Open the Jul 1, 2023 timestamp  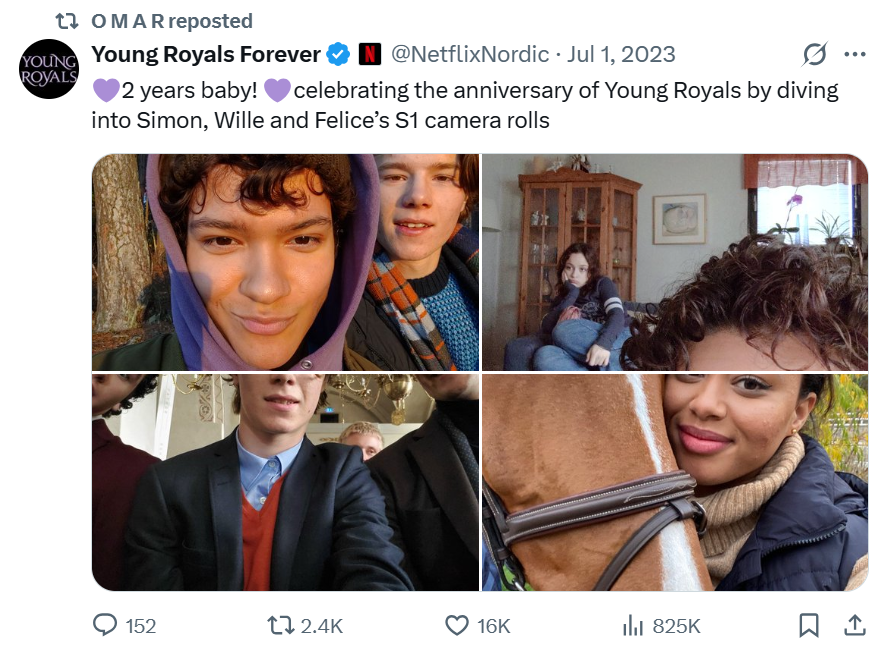[x=621, y=54]
